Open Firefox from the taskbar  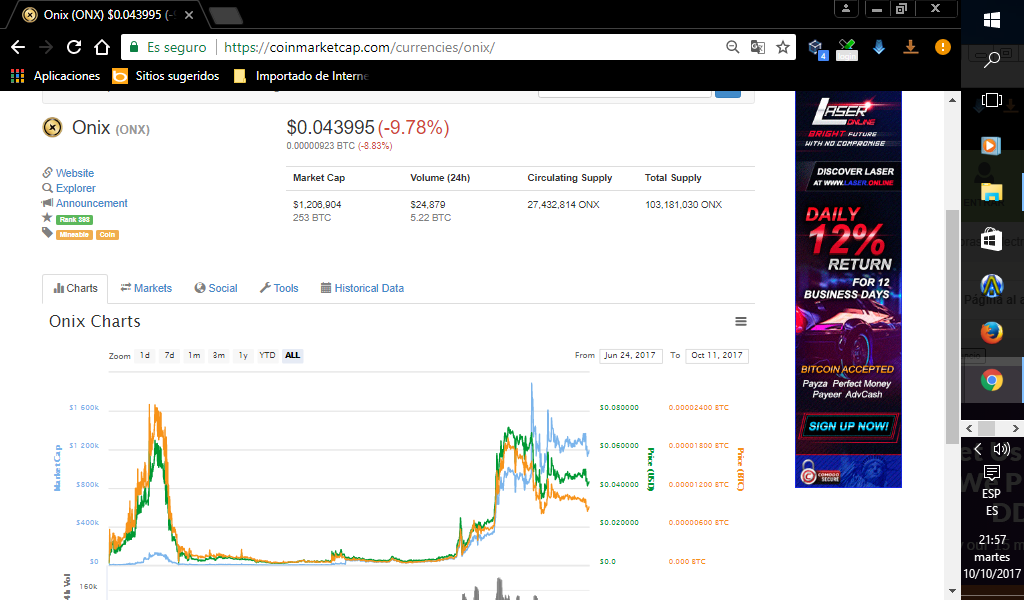(x=992, y=332)
